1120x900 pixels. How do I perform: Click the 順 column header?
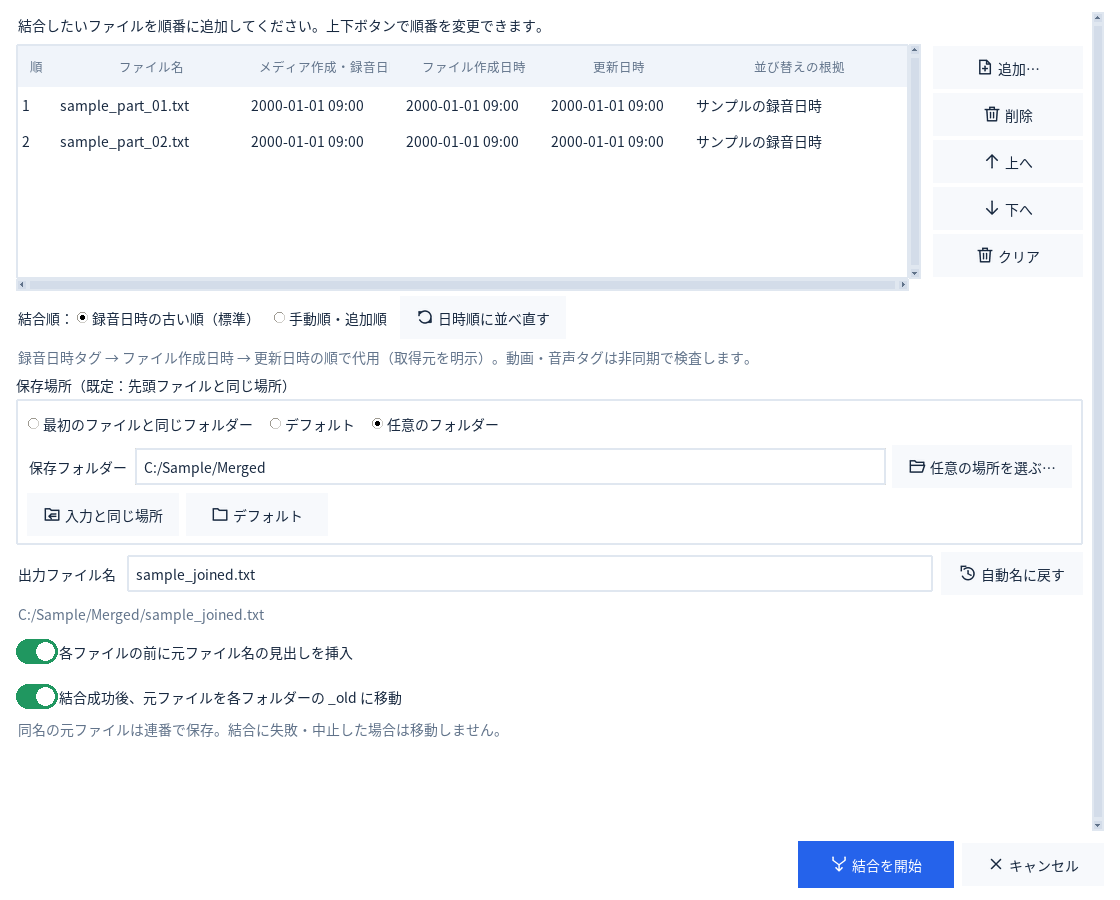(x=36, y=67)
